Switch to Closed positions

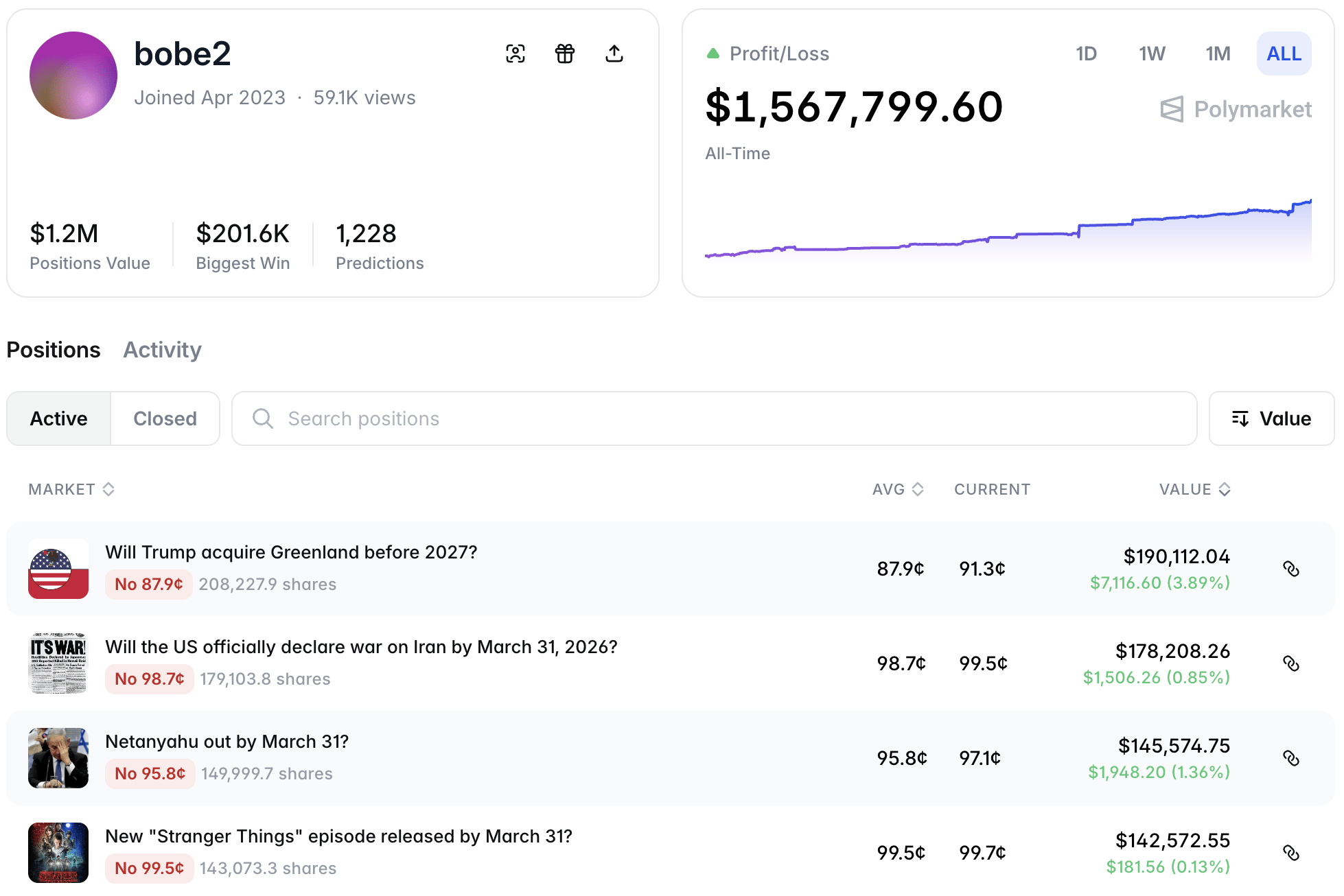point(165,418)
